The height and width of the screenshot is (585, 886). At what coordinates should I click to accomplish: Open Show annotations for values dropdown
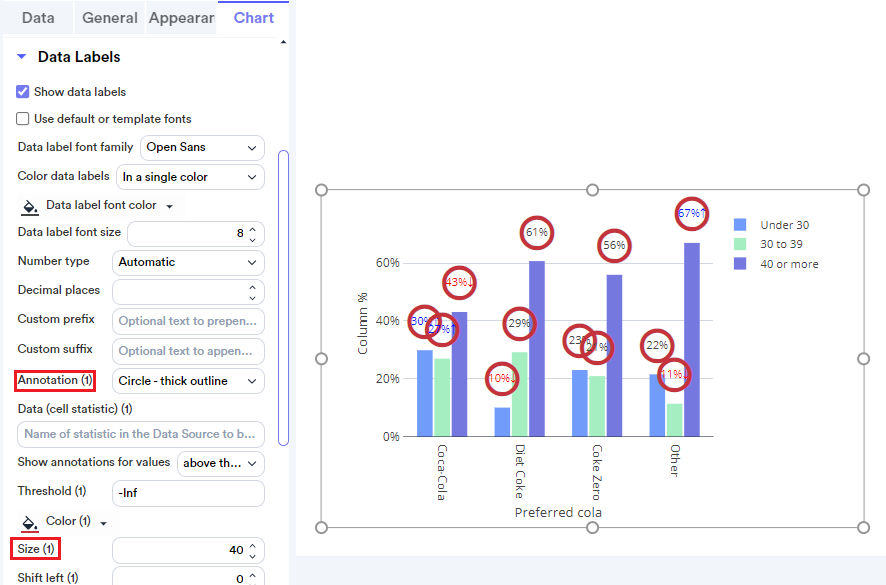(221, 463)
